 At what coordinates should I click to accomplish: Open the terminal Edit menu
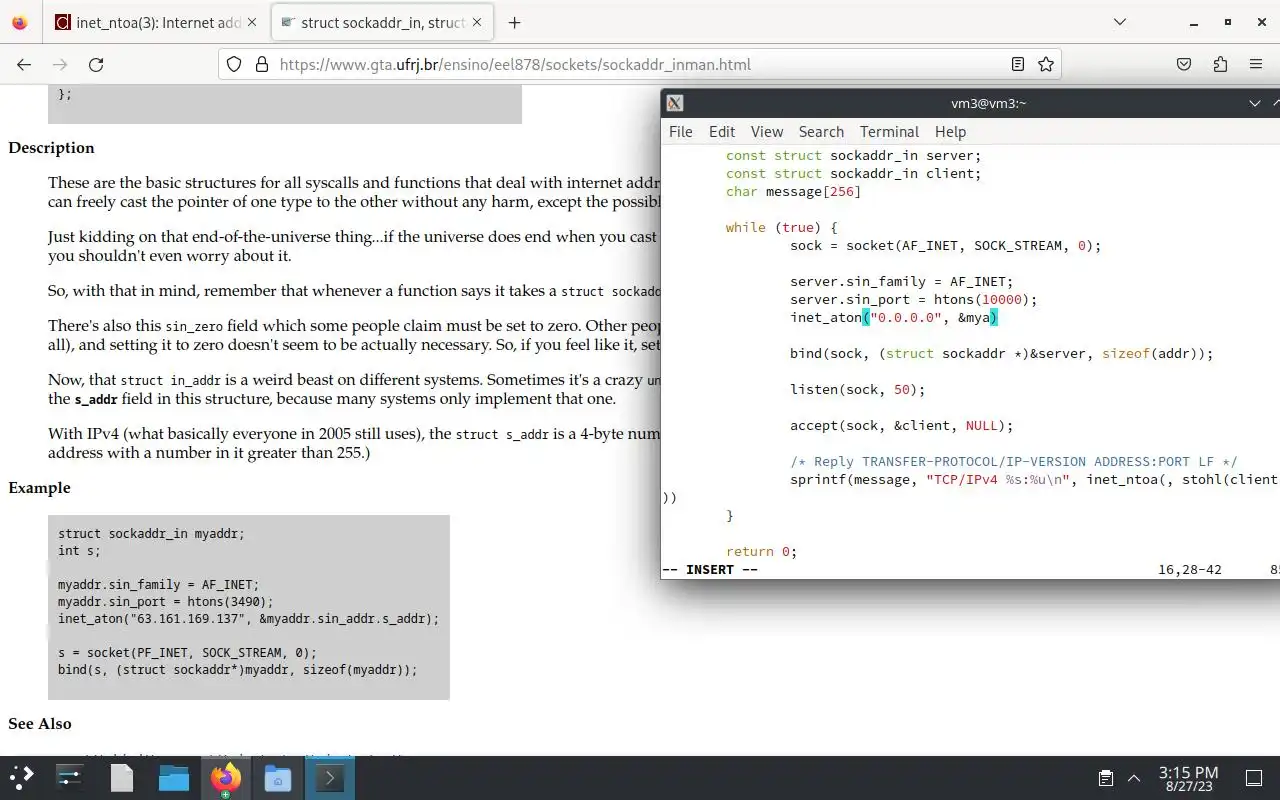point(722,132)
